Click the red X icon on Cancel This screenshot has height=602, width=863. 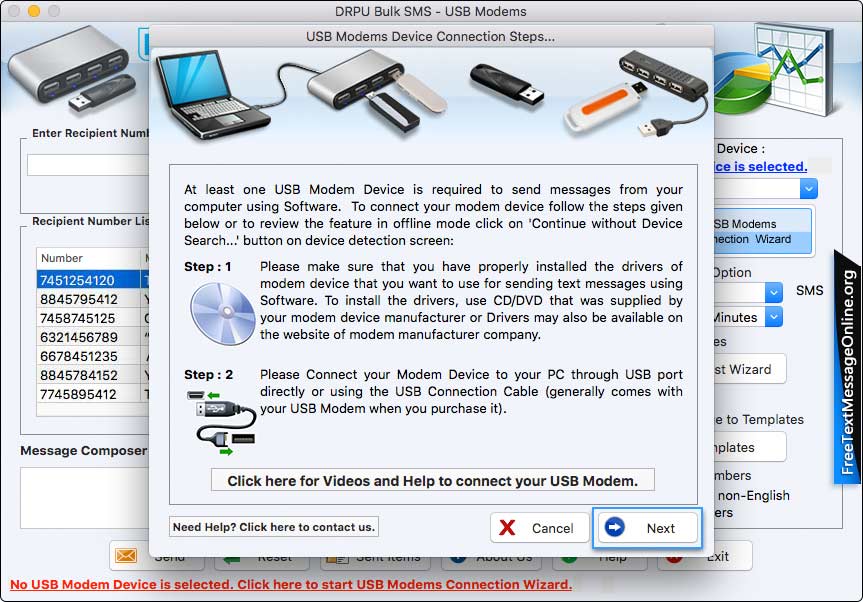507,528
